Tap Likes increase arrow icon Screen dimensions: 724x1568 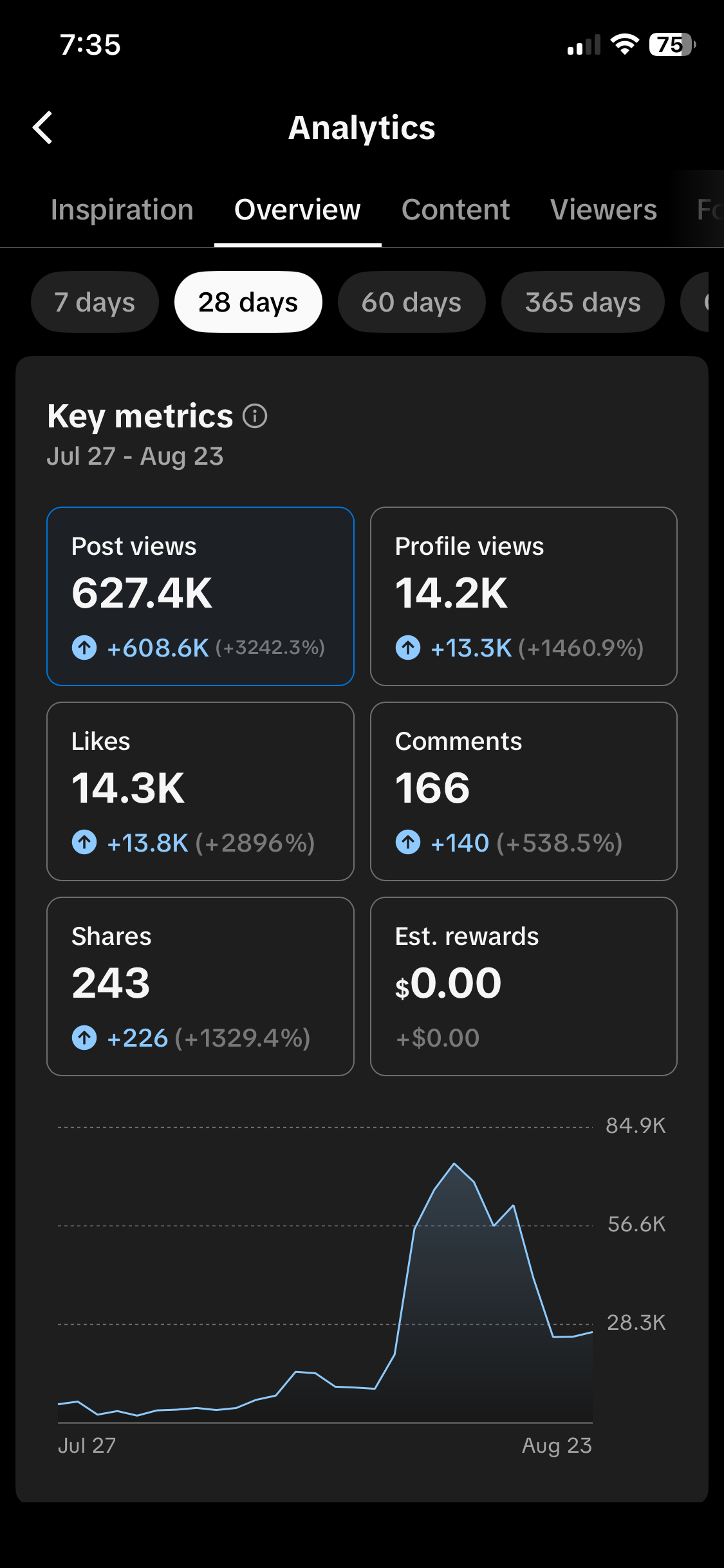pyautogui.click(x=84, y=842)
